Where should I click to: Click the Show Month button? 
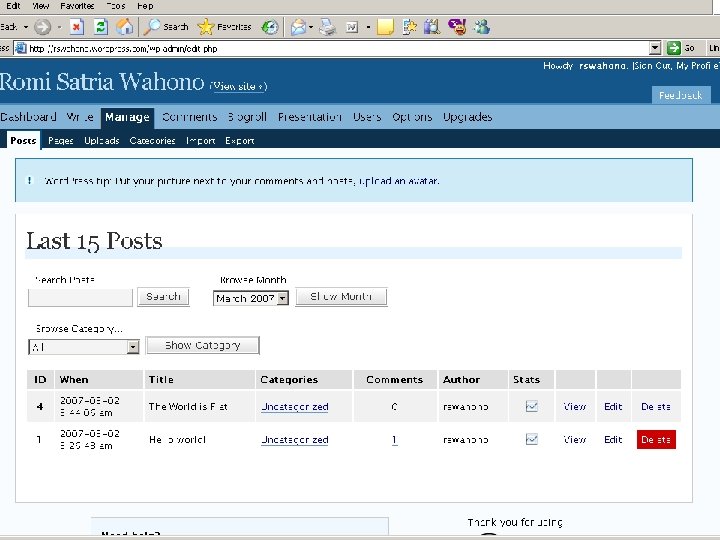[x=341, y=297]
